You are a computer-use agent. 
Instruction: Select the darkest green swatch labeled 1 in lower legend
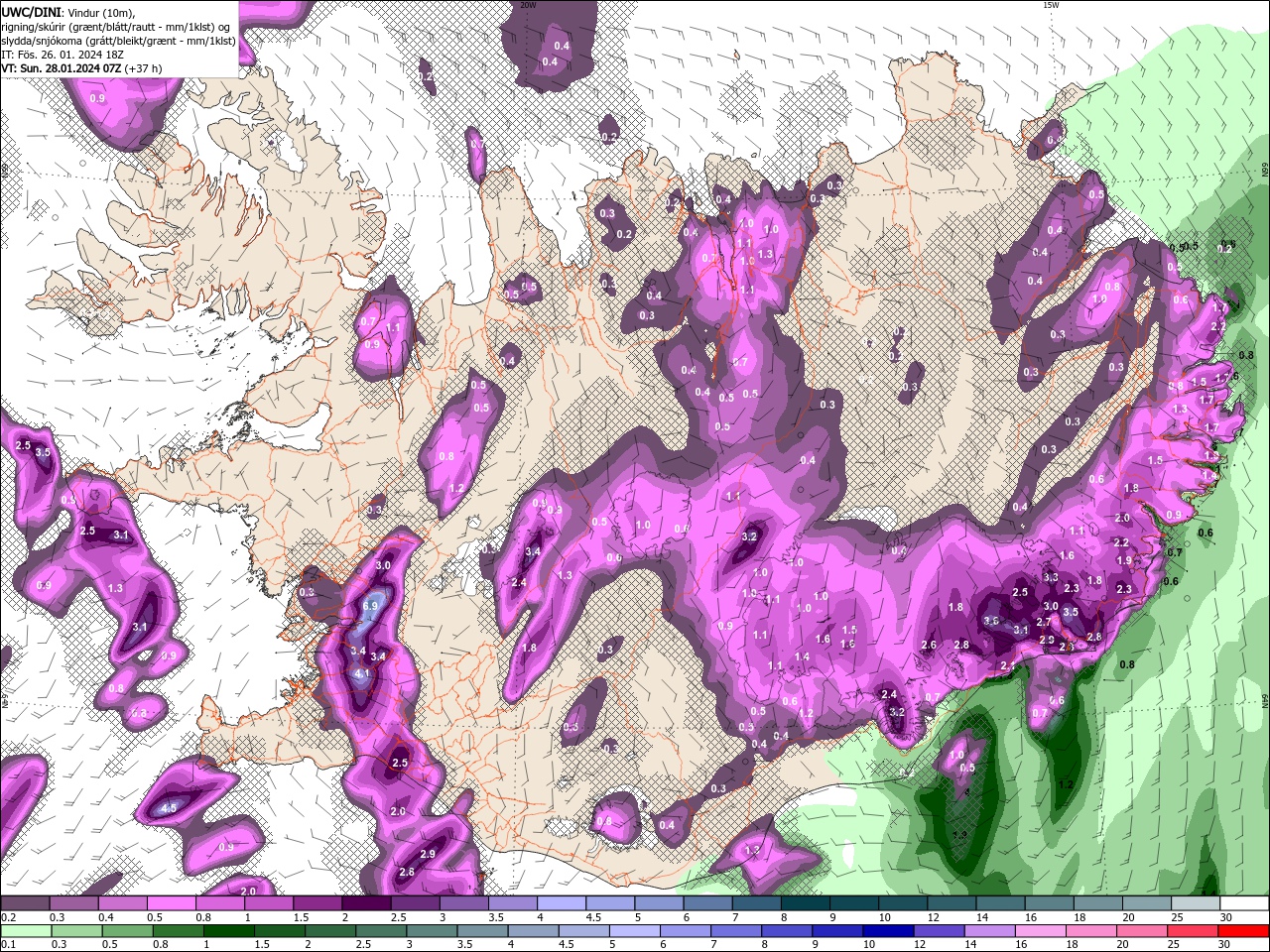point(227,931)
